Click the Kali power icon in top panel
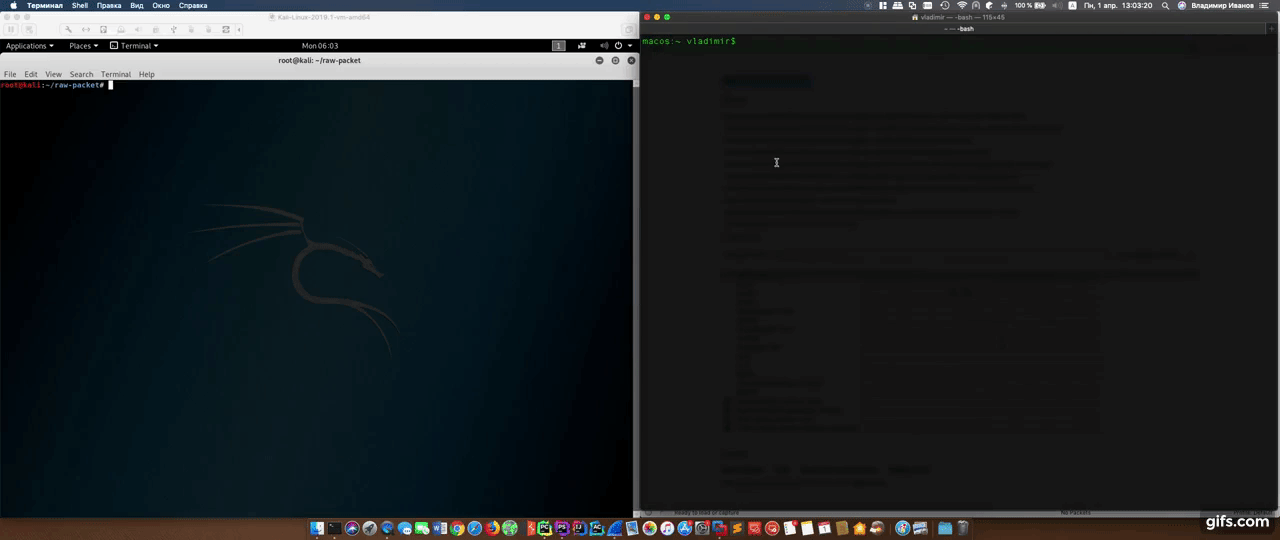The height and width of the screenshot is (540, 1280). 619,46
